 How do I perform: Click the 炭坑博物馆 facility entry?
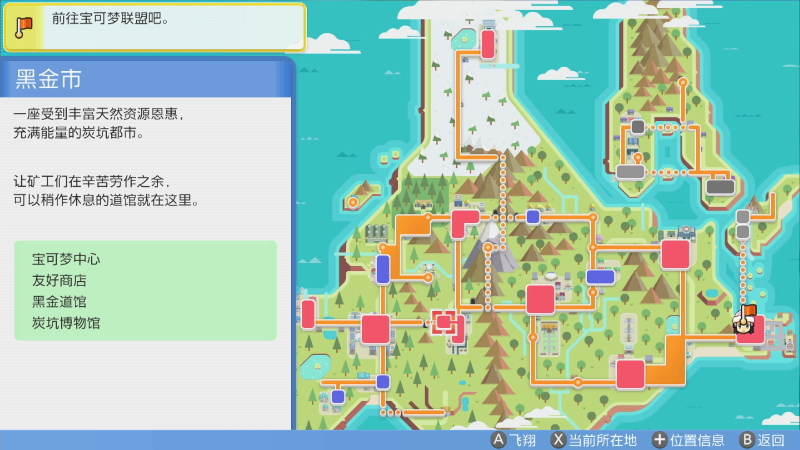coord(66,323)
